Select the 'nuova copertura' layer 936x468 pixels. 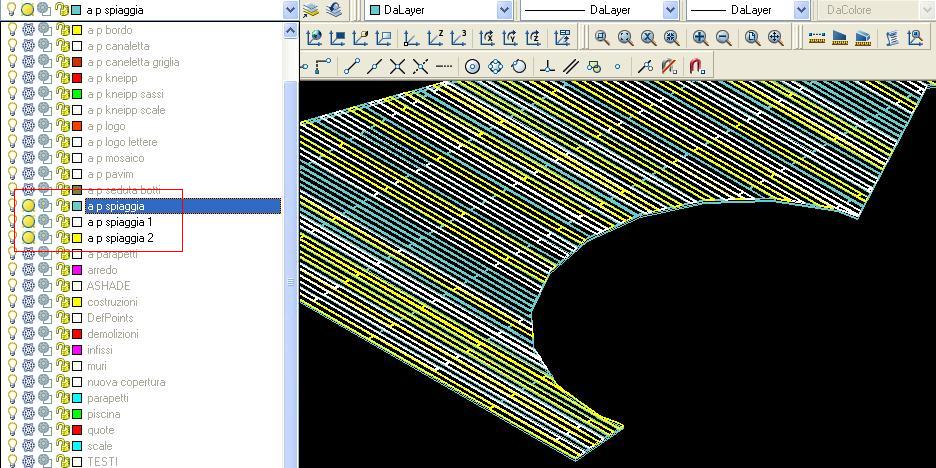(126, 382)
